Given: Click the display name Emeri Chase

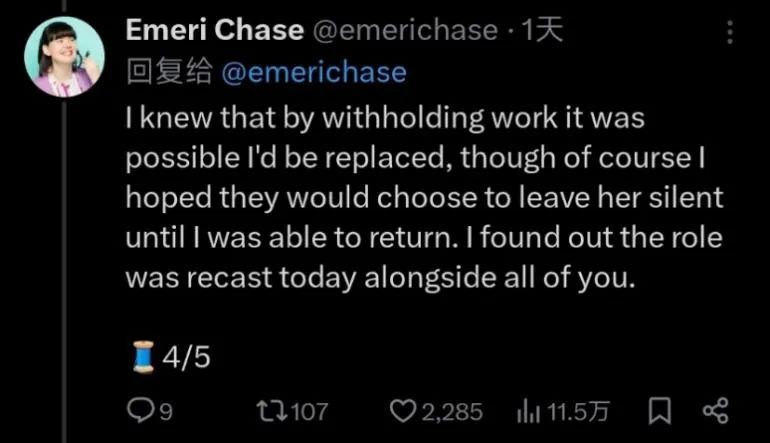Looking at the screenshot, I should pyautogui.click(x=214, y=31).
